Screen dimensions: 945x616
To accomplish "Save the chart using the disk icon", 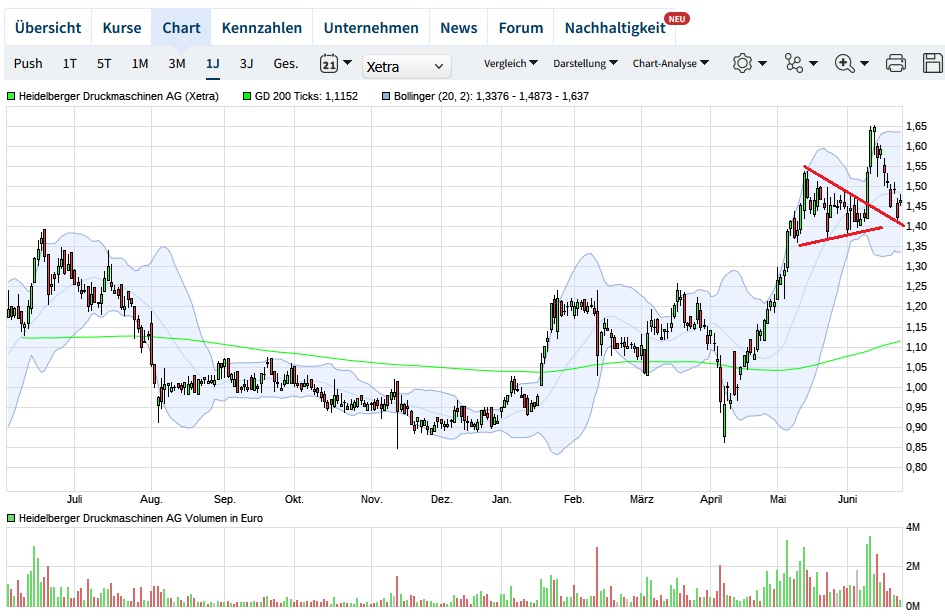I will point(930,62).
